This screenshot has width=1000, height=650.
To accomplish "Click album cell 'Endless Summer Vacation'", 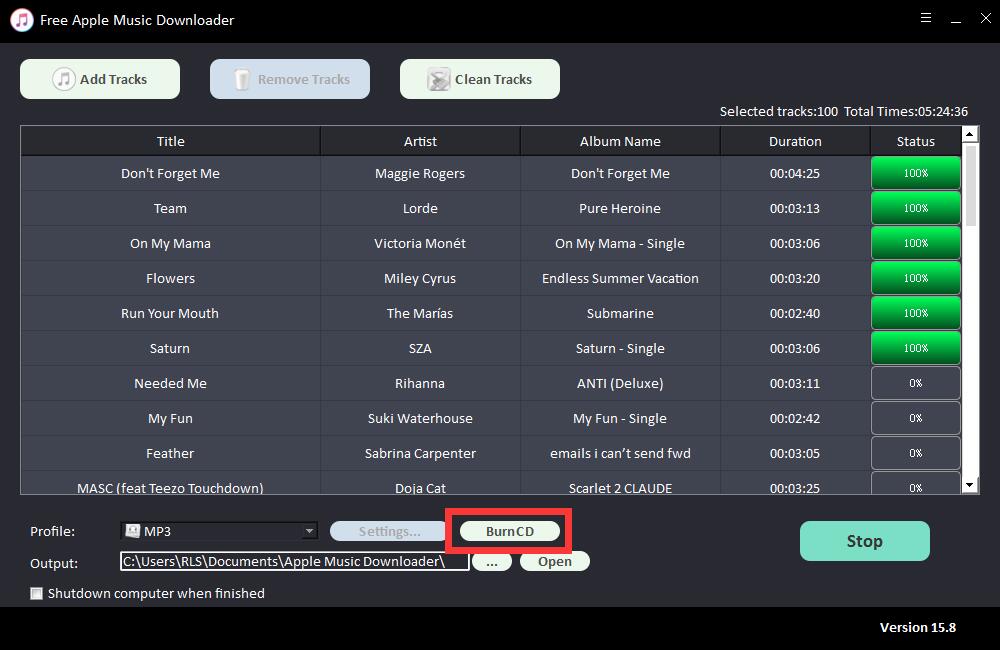I will click(x=620, y=279).
